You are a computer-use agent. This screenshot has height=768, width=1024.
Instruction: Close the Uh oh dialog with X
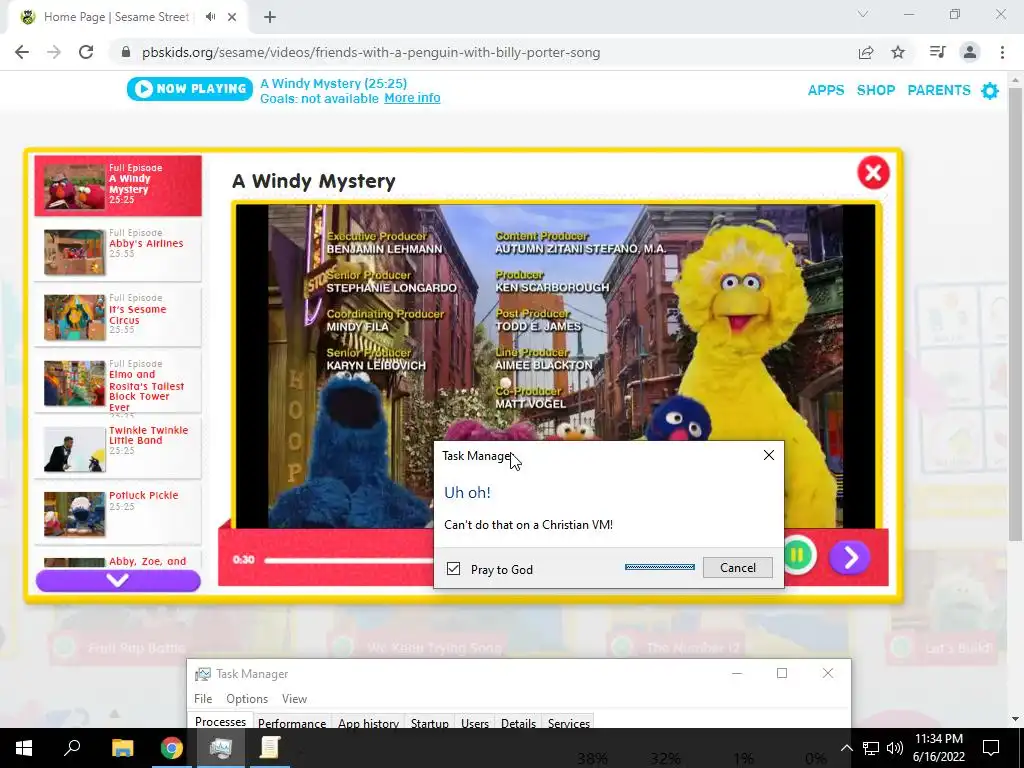[x=769, y=455]
